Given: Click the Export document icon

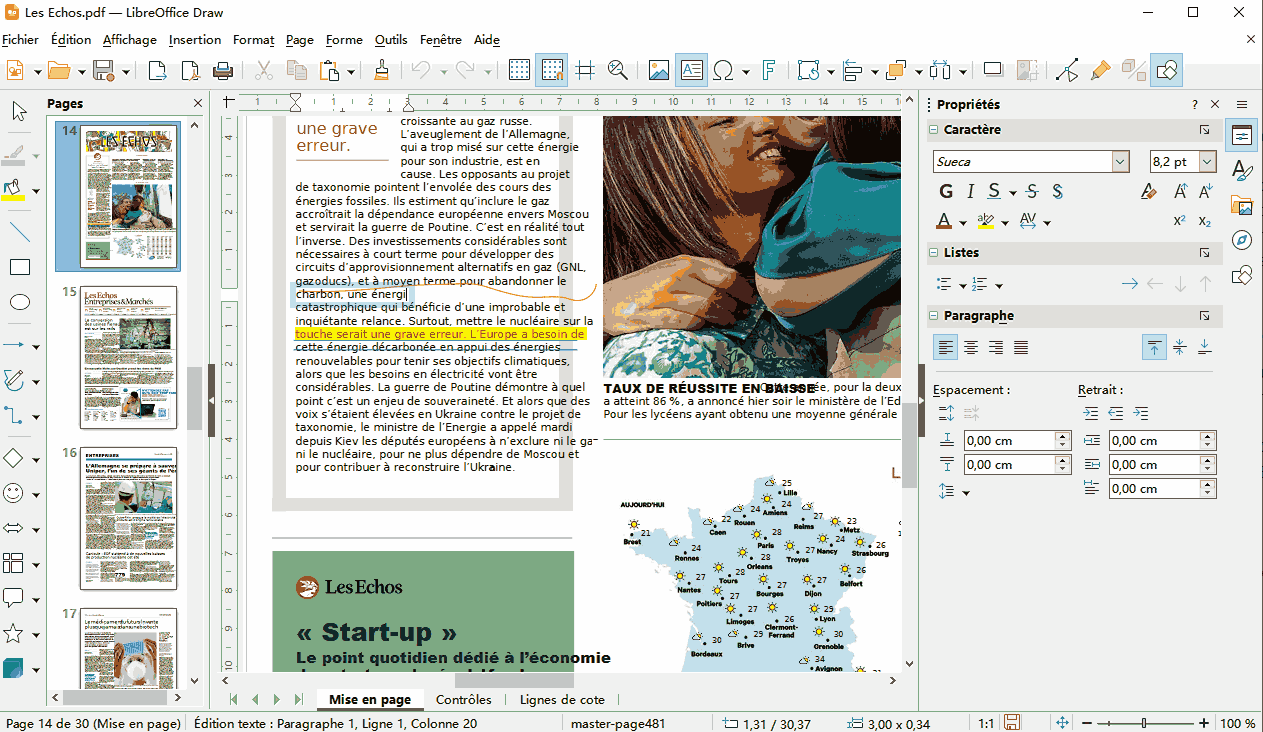Looking at the screenshot, I should pyautogui.click(x=158, y=70).
